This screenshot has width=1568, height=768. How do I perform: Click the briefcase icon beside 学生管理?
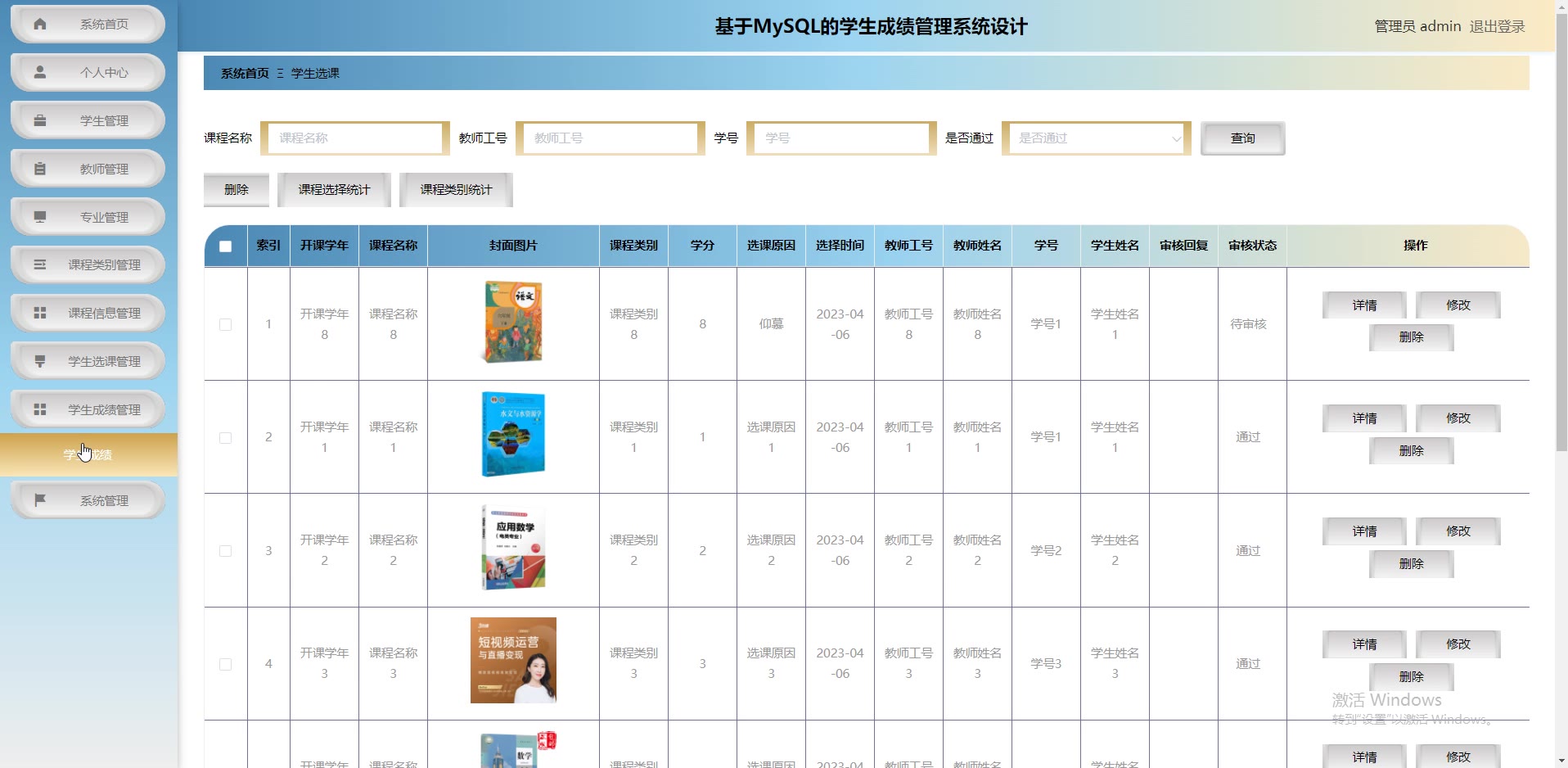[39, 120]
